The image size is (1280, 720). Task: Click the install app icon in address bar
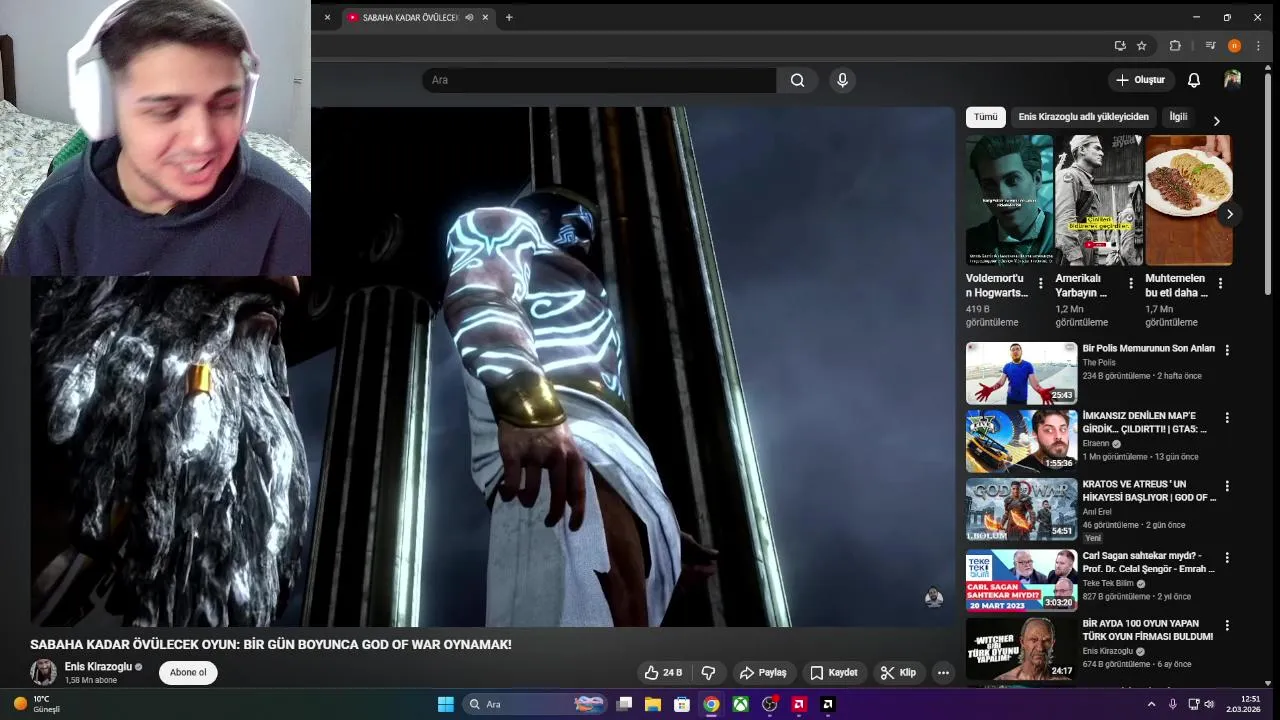1120,45
